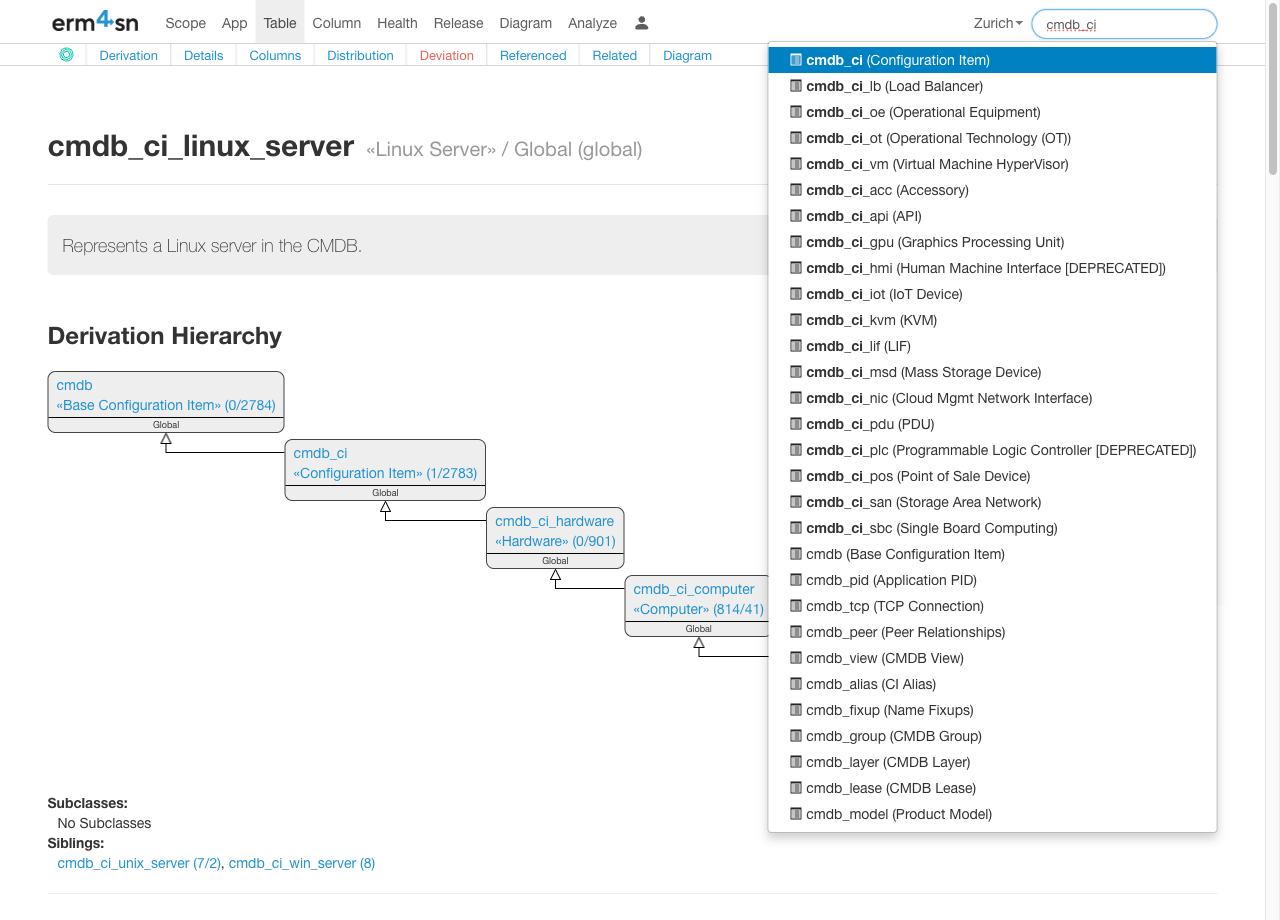Open the Columns tab
1280x920 pixels.
(x=275, y=56)
